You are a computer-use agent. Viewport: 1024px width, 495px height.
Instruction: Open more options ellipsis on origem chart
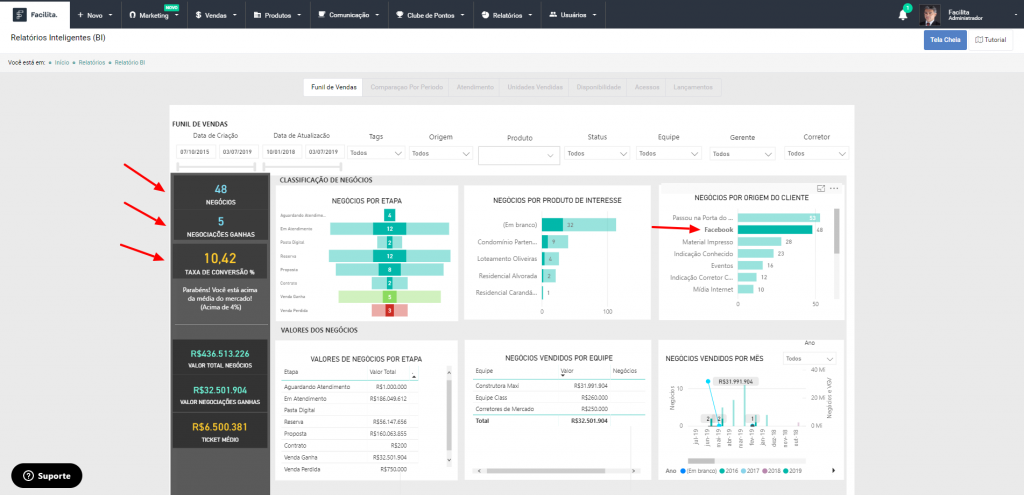[834, 188]
